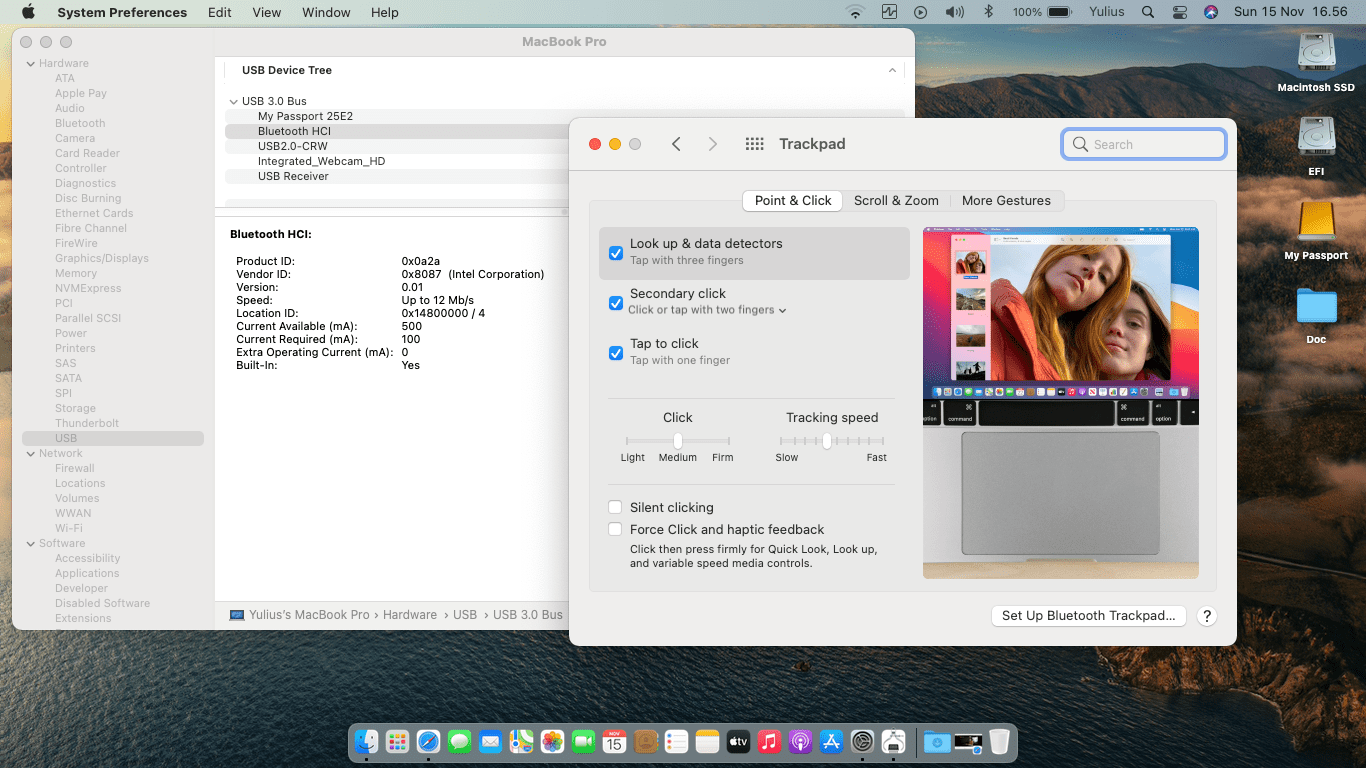Go back using the left chevron arrow
1366x768 pixels.
click(676, 144)
